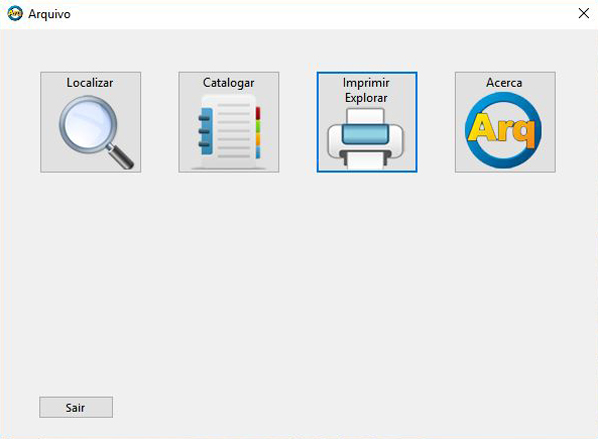This screenshot has width=598, height=439.
Task: Click the Localizar text label
Action: tap(90, 83)
